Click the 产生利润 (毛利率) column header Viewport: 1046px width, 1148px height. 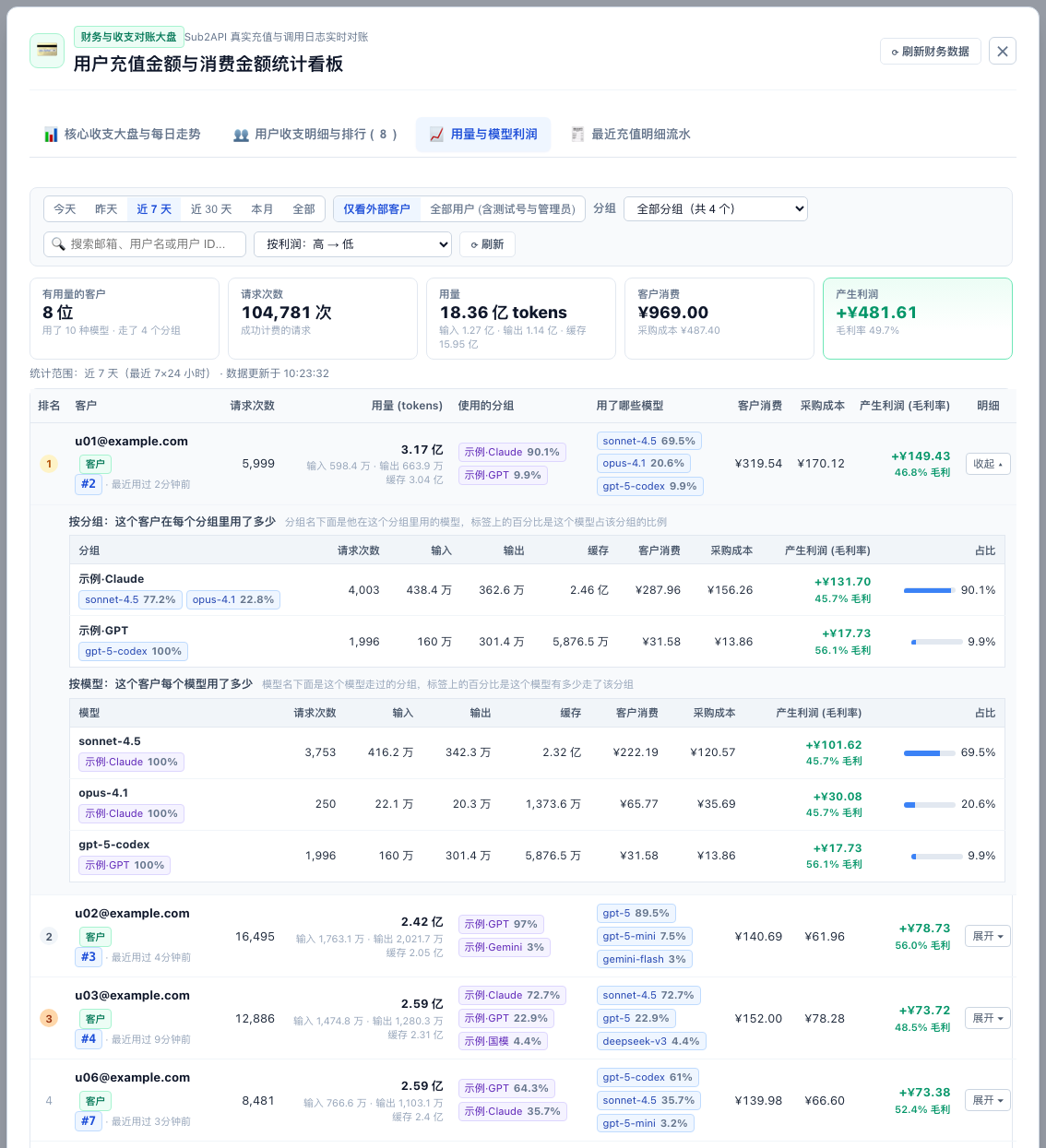(x=904, y=406)
